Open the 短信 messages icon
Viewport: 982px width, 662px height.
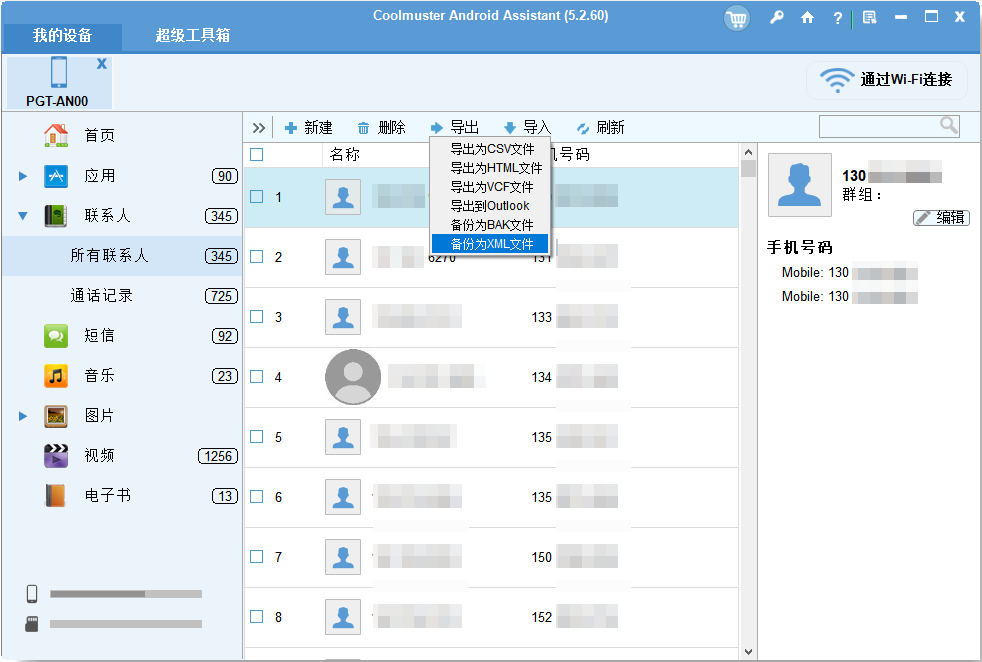56,336
